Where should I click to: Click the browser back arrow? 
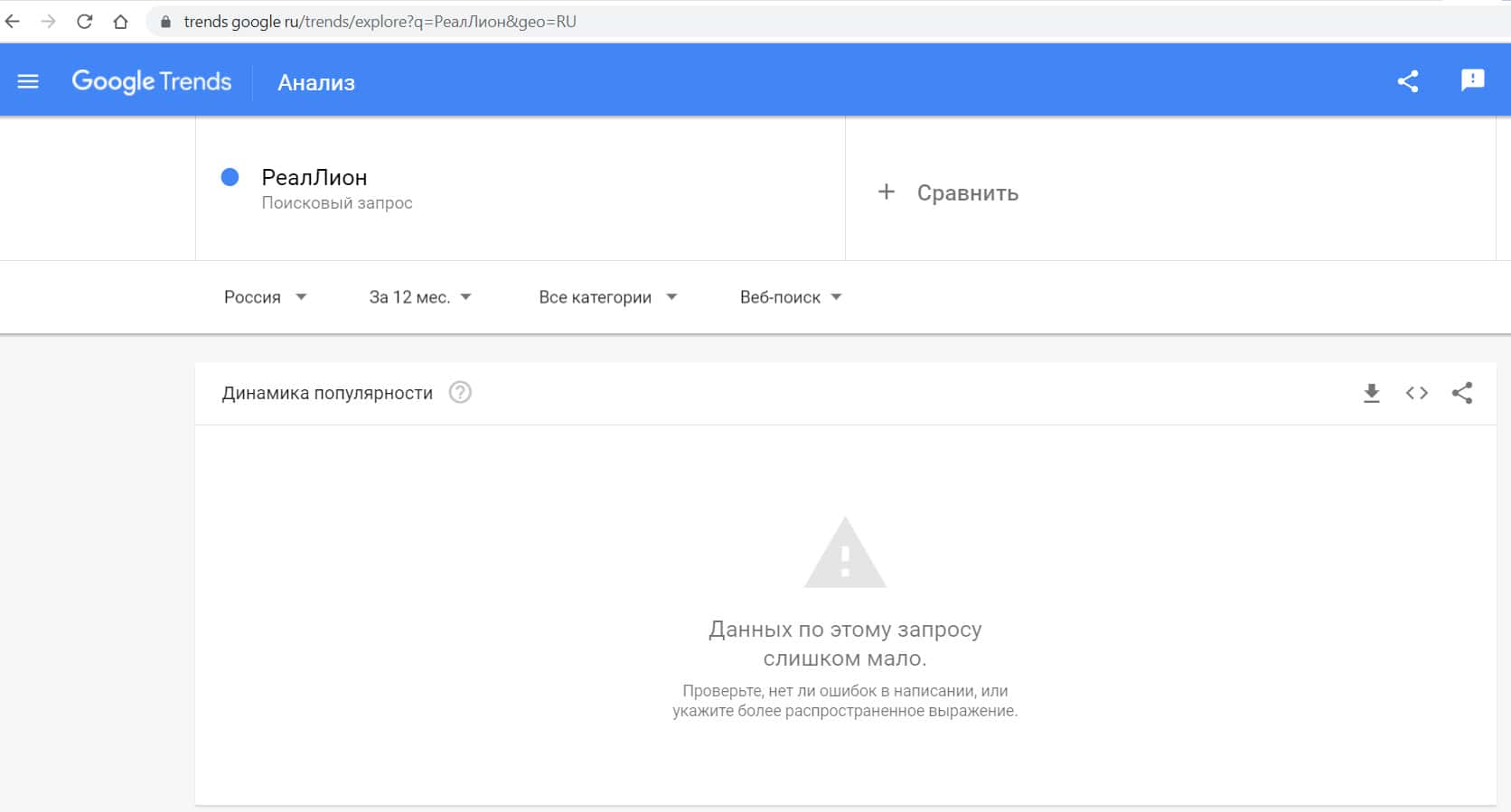13,22
